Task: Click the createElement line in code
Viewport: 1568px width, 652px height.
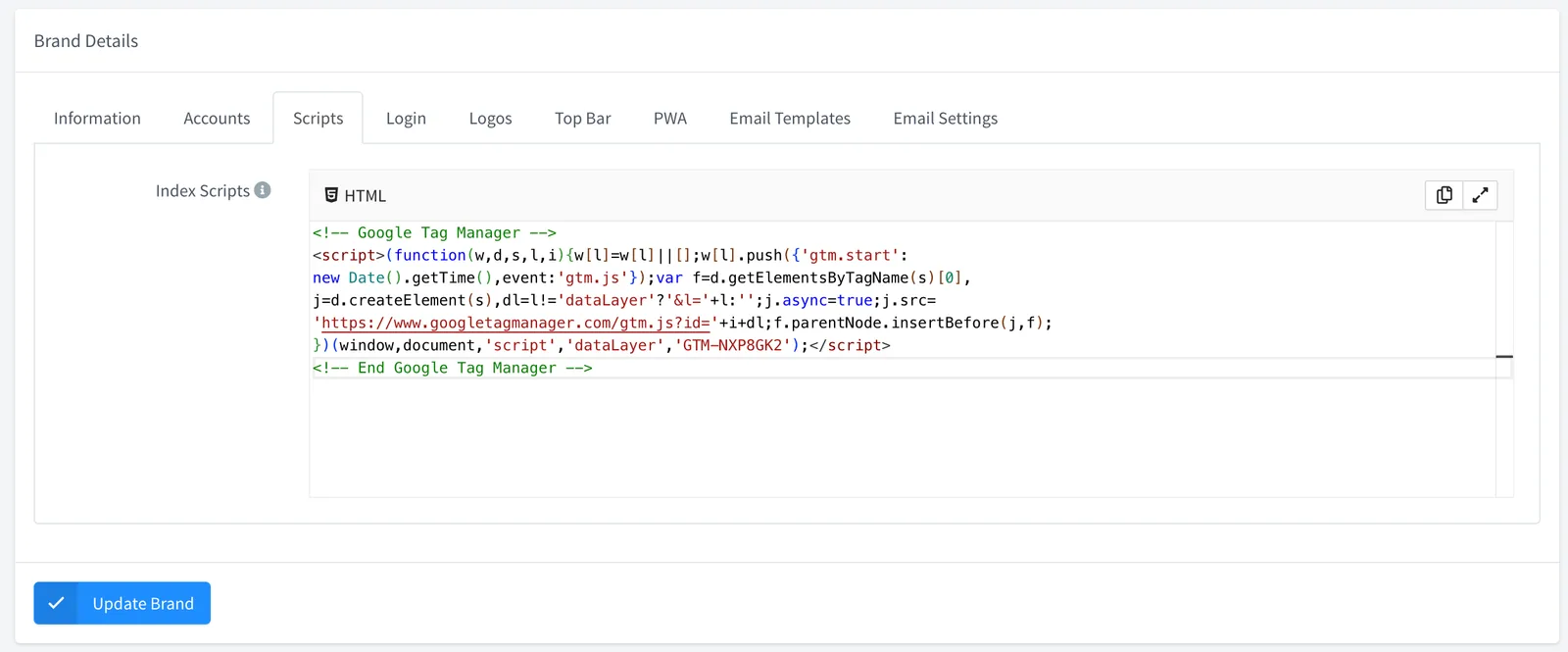Action: [624, 300]
